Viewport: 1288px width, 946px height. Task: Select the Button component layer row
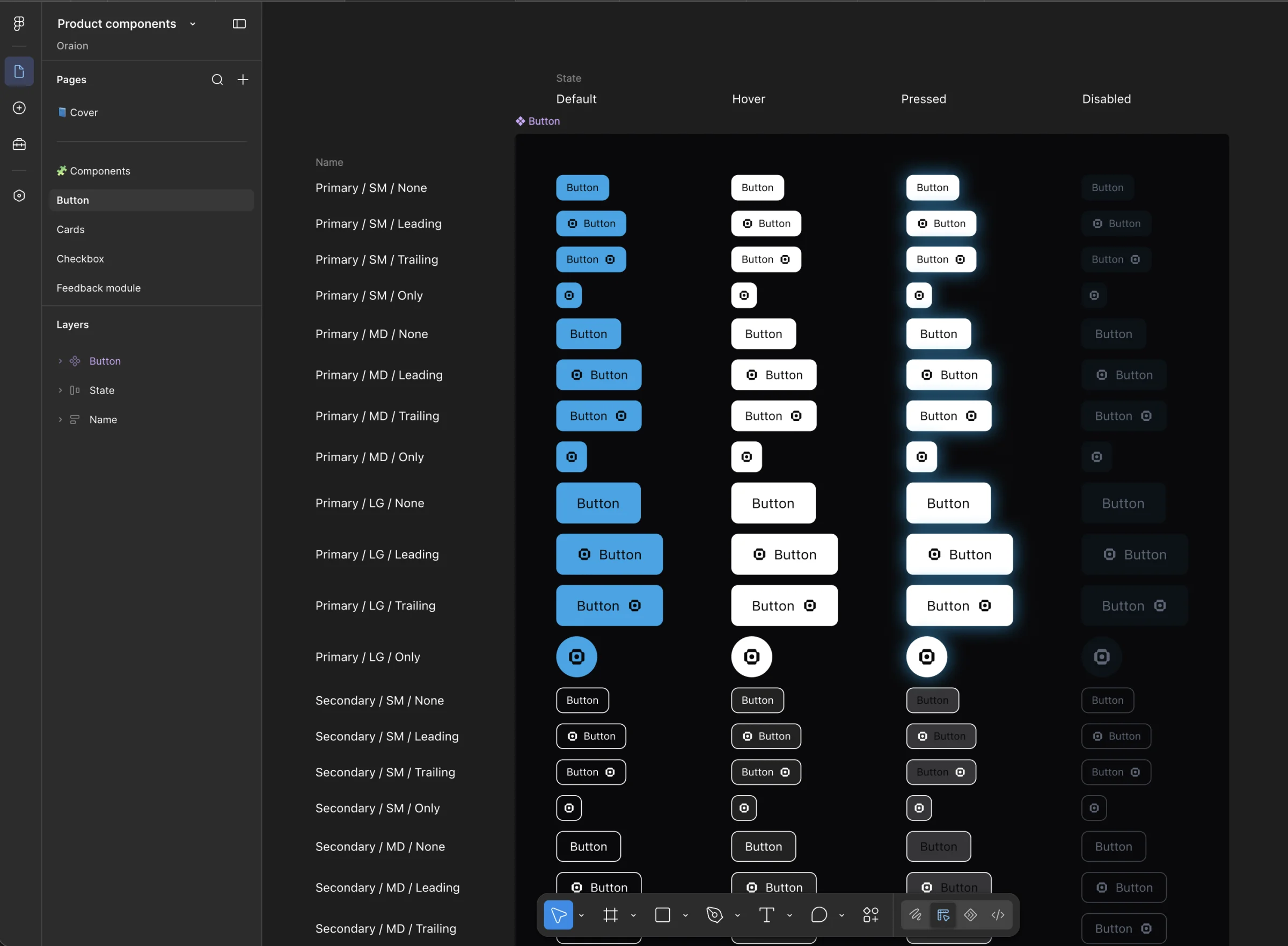[x=151, y=361]
